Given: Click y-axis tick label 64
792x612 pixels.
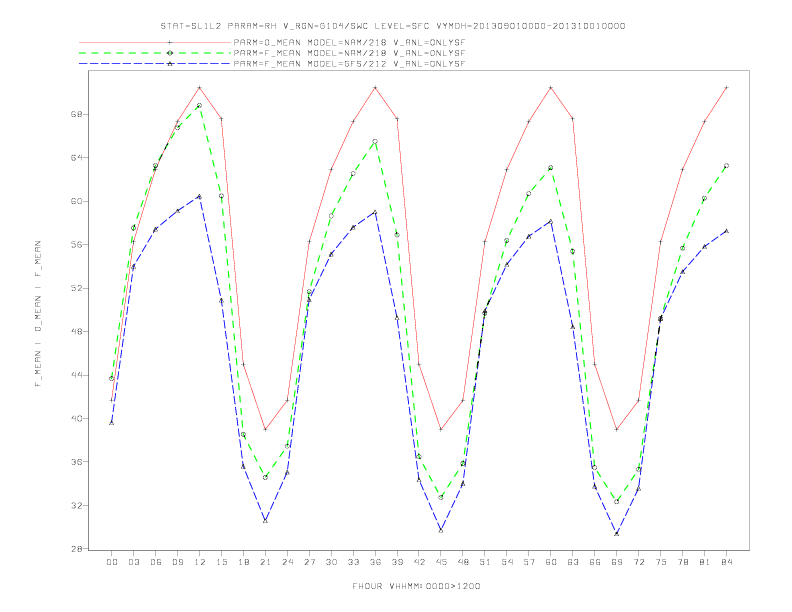Looking at the screenshot, I should pos(77,158).
